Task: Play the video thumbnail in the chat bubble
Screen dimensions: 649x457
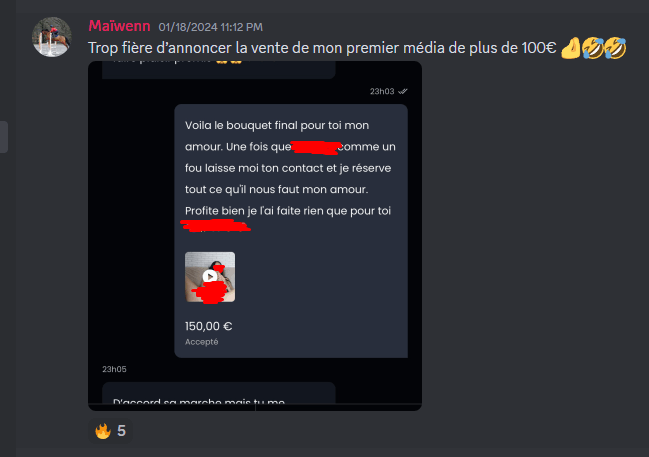Action: 210,277
